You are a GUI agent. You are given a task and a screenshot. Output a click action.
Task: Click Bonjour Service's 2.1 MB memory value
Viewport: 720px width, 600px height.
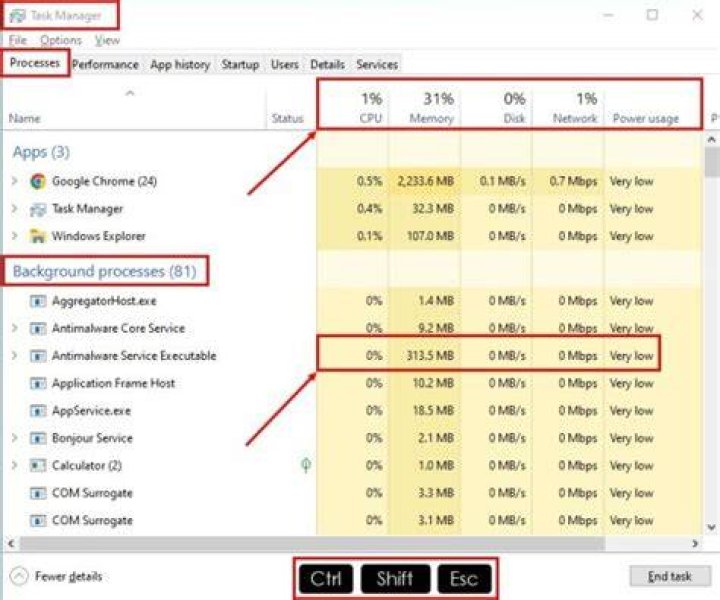click(436, 438)
